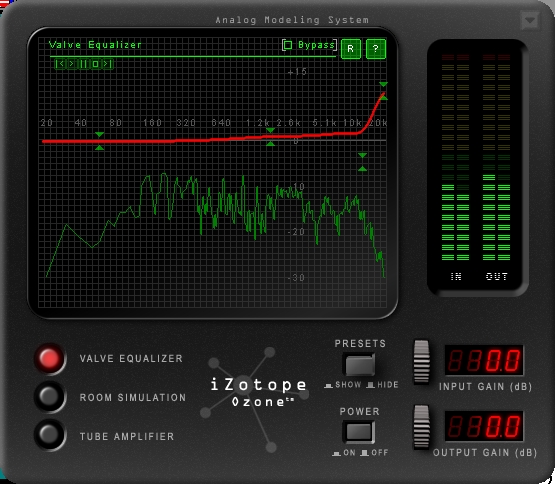Open help with the ? button
Image resolution: width=555 pixels, height=484 pixels.
376,49
